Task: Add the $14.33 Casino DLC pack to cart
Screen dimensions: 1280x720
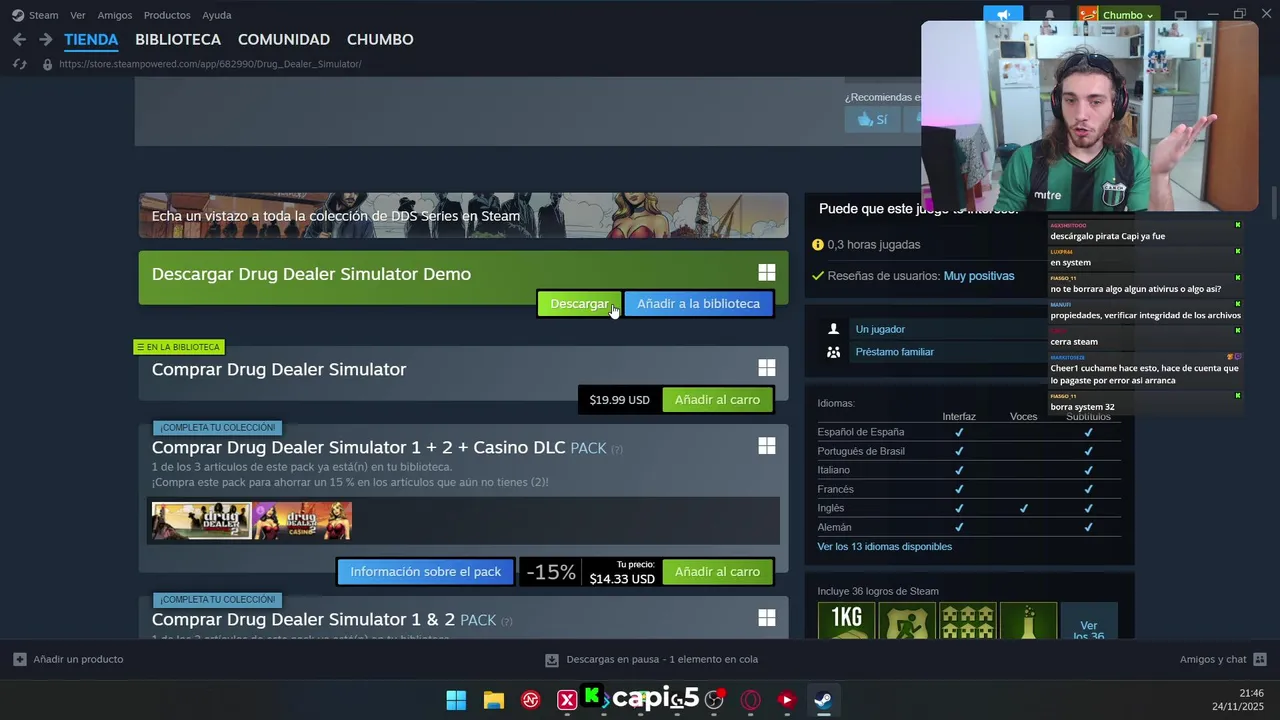Action: [x=717, y=572]
